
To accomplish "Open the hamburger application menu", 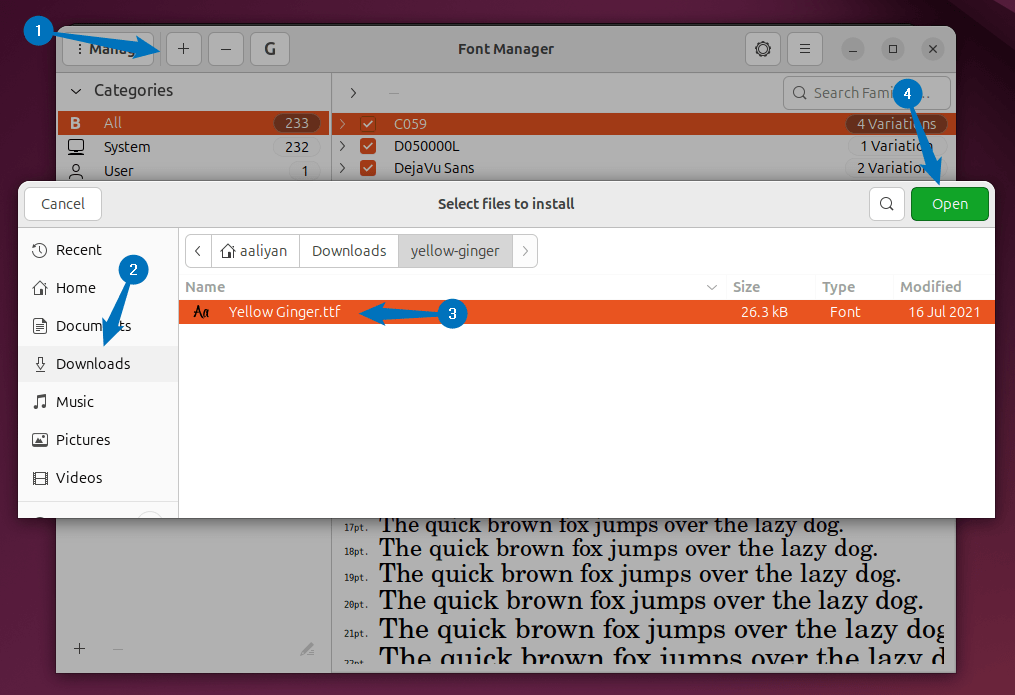I will tap(805, 48).
